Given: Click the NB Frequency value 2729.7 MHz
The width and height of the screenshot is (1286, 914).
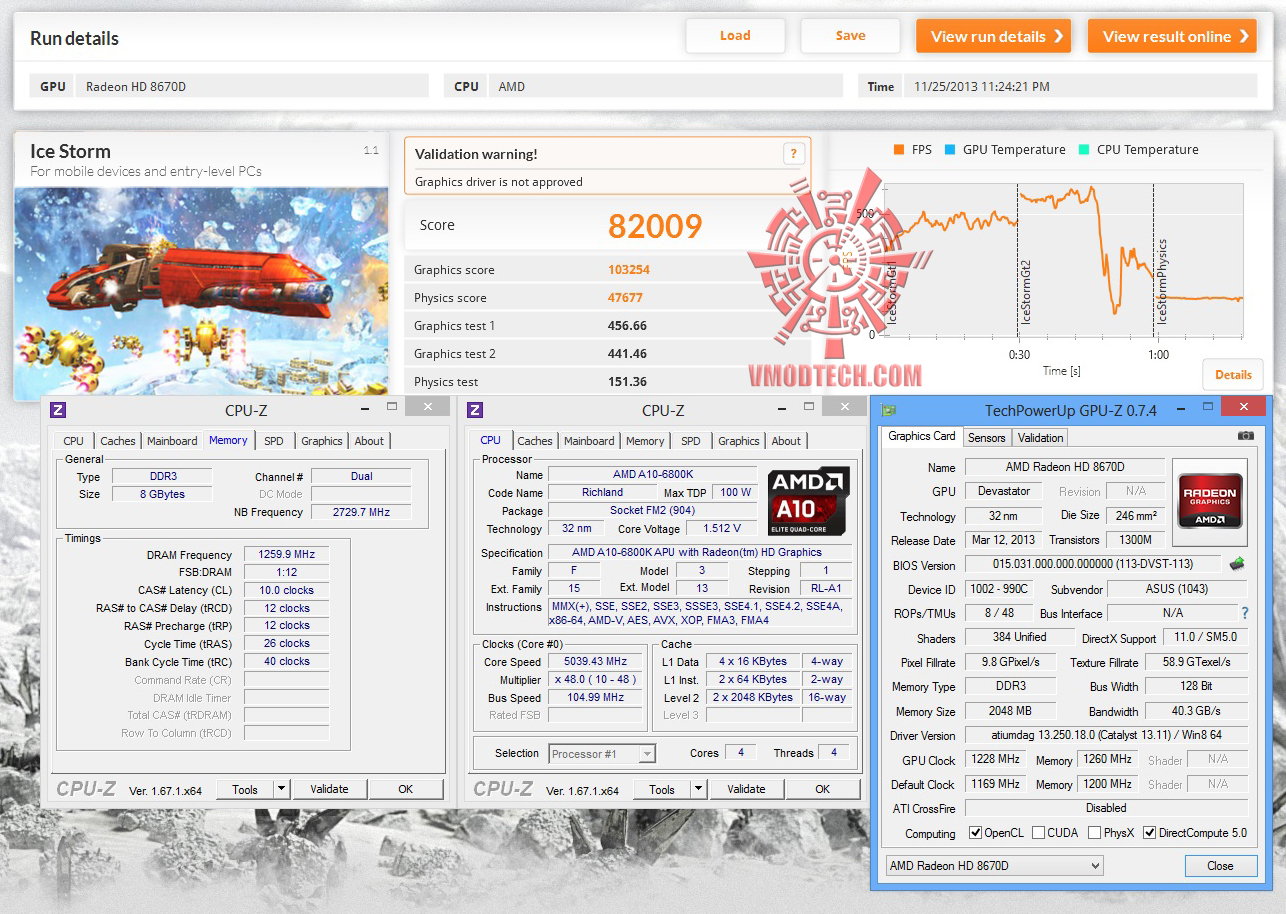Looking at the screenshot, I should 361,512.
